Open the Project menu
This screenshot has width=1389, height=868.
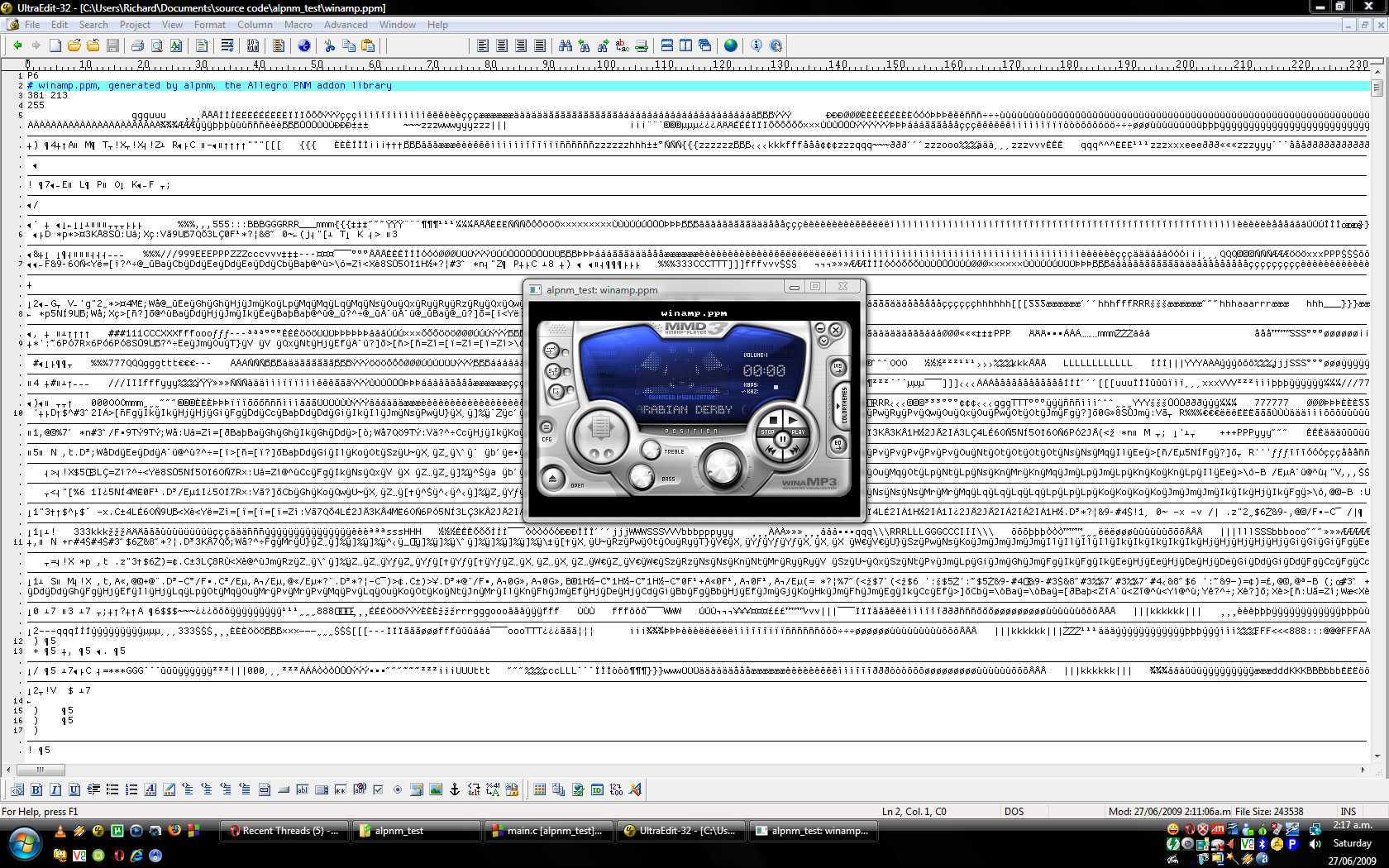(x=135, y=25)
